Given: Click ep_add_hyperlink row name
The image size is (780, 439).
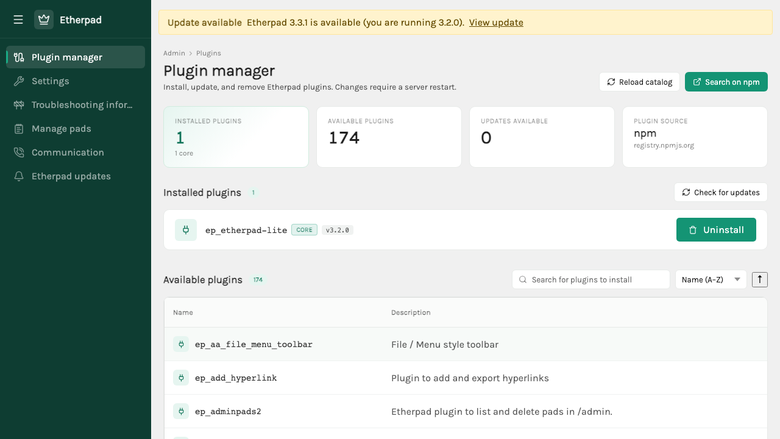Looking at the screenshot, I should click(x=236, y=378).
